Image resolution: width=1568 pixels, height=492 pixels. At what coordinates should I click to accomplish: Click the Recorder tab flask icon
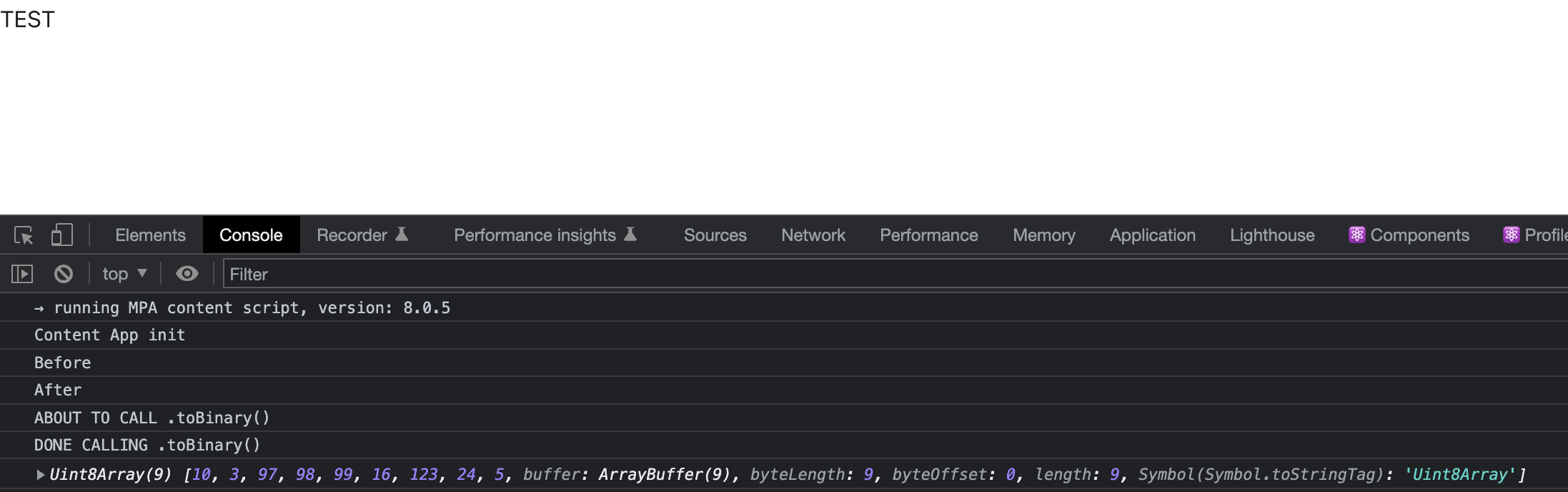[402, 234]
